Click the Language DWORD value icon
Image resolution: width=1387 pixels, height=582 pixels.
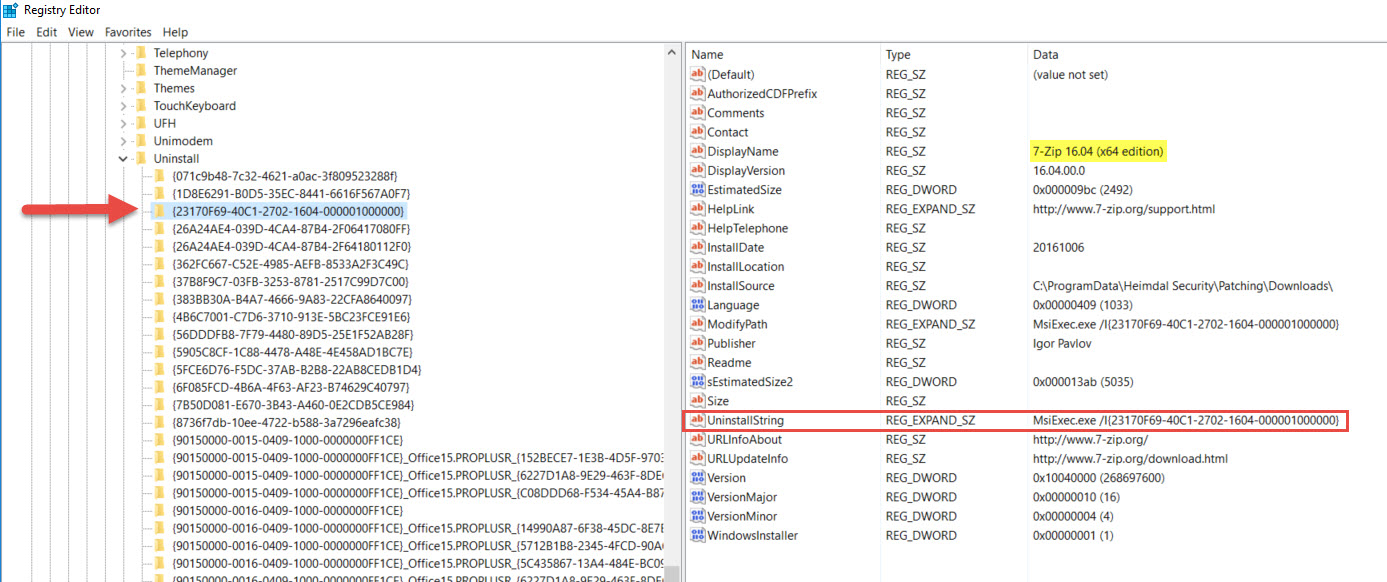click(x=698, y=305)
